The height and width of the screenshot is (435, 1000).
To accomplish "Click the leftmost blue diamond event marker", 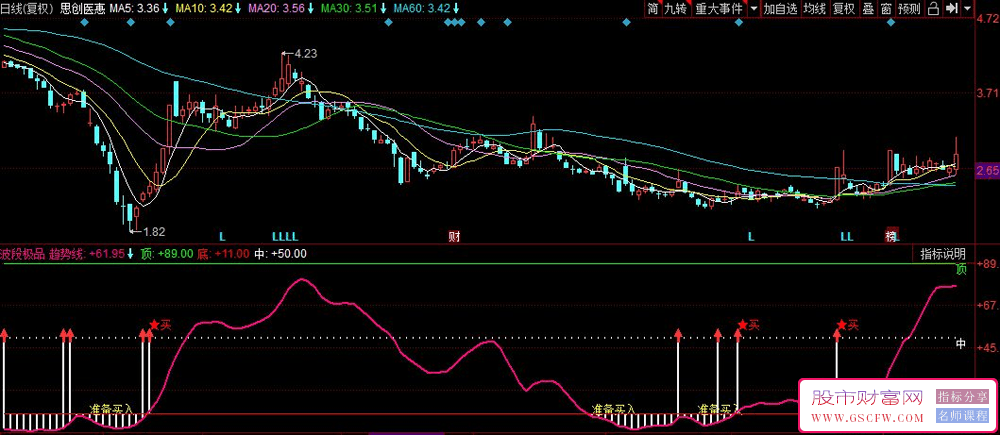I will tap(84, 23).
